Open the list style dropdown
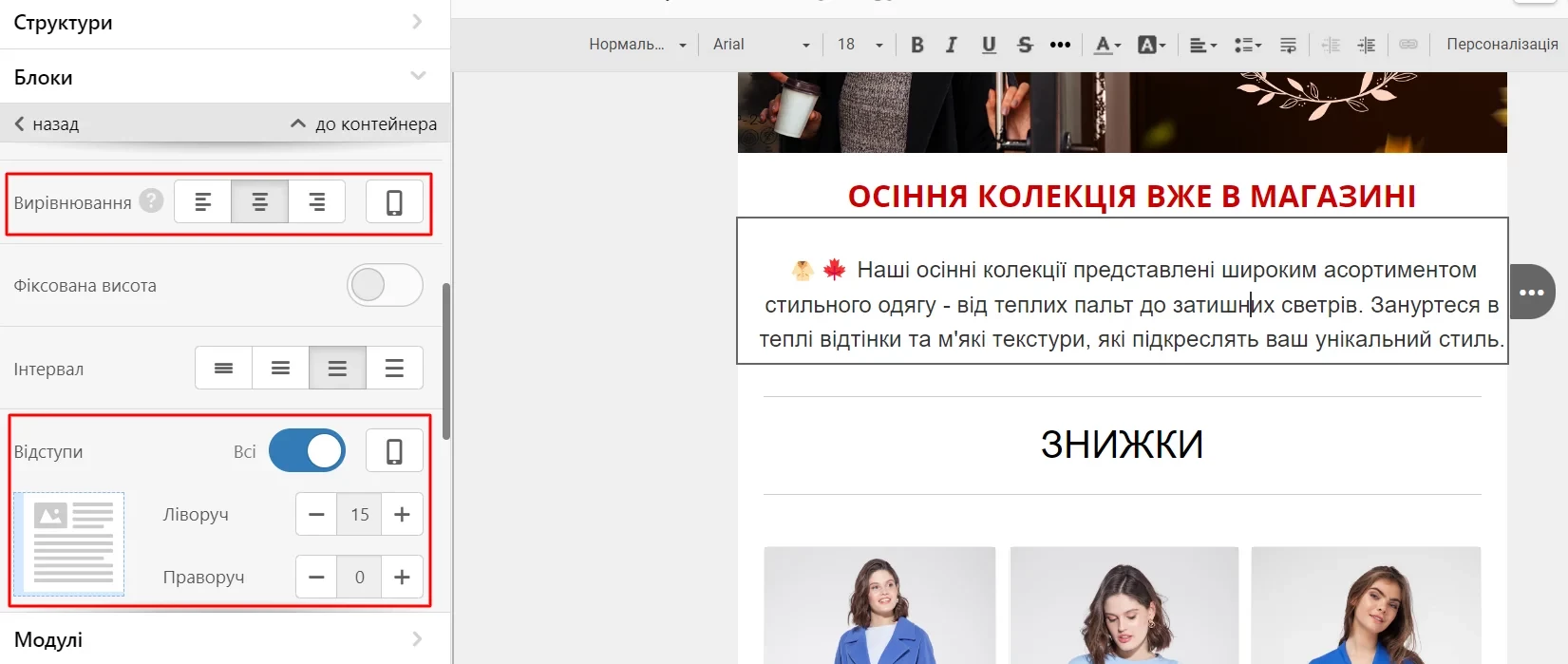Image resolution: width=1568 pixels, height=664 pixels. point(1247,45)
